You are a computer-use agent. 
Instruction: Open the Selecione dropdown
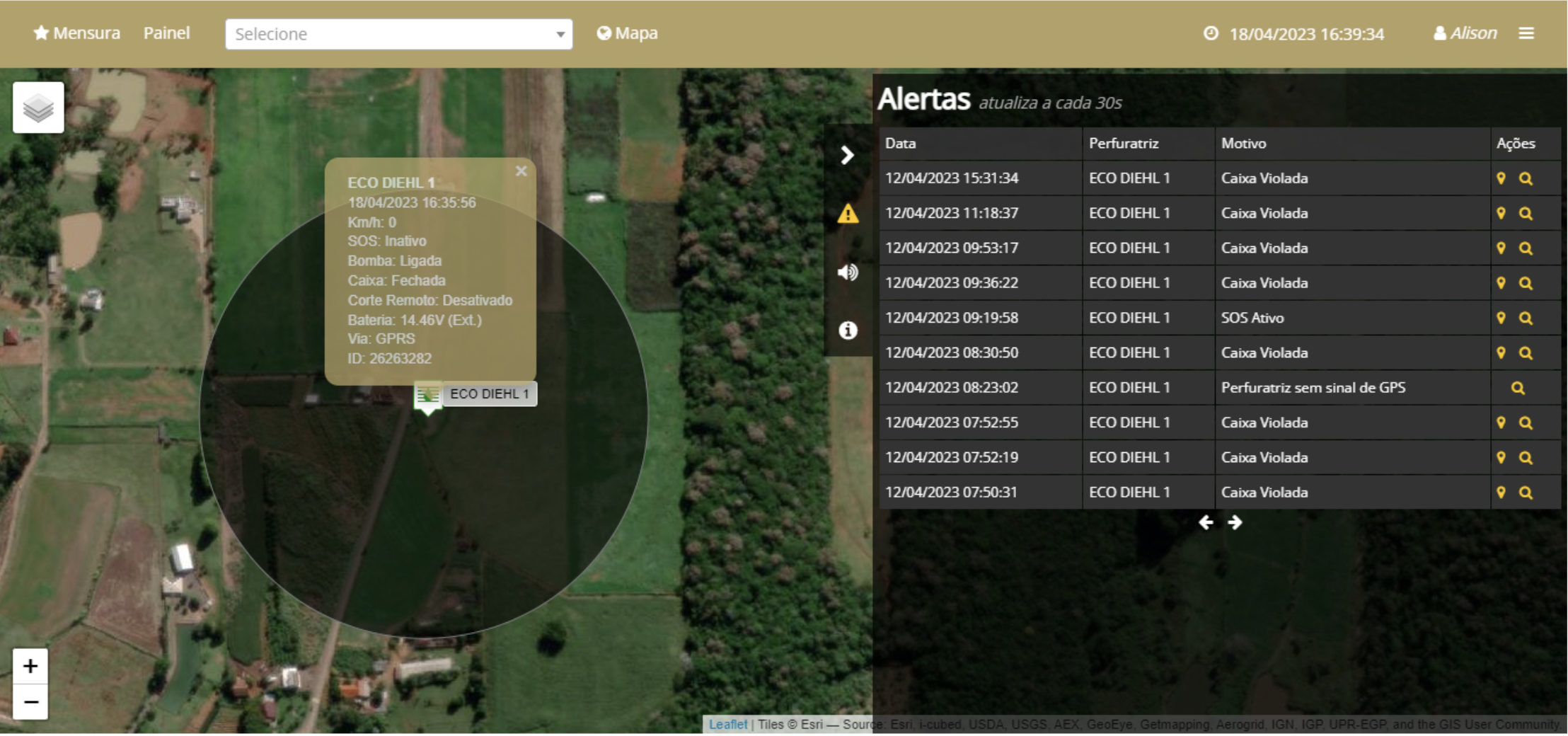click(x=399, y=34)
